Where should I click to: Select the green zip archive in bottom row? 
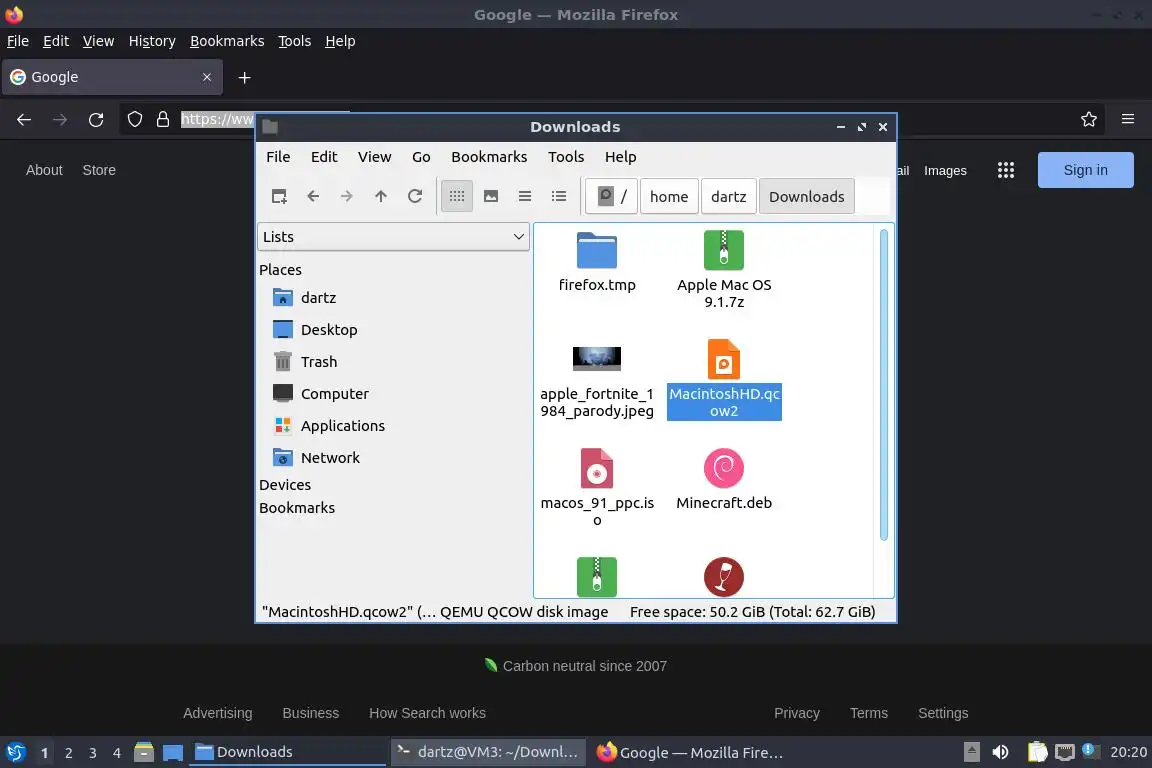[597, 577]
